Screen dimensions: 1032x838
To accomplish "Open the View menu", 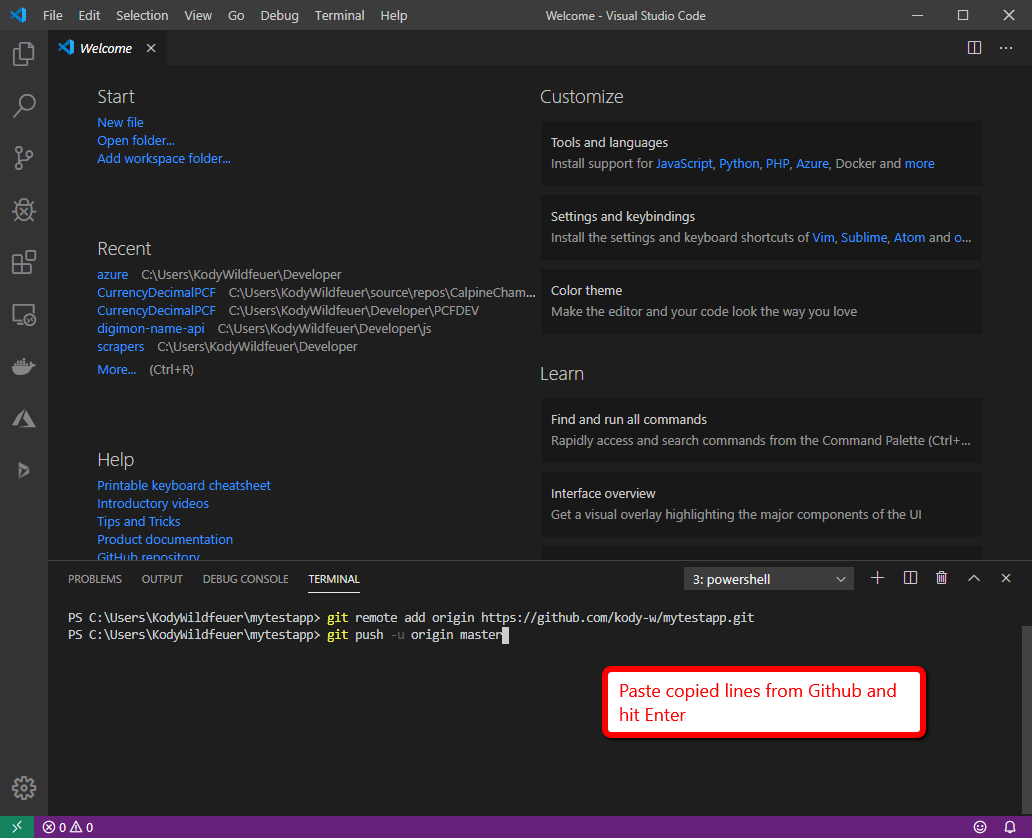I will [x=197, y=15].
